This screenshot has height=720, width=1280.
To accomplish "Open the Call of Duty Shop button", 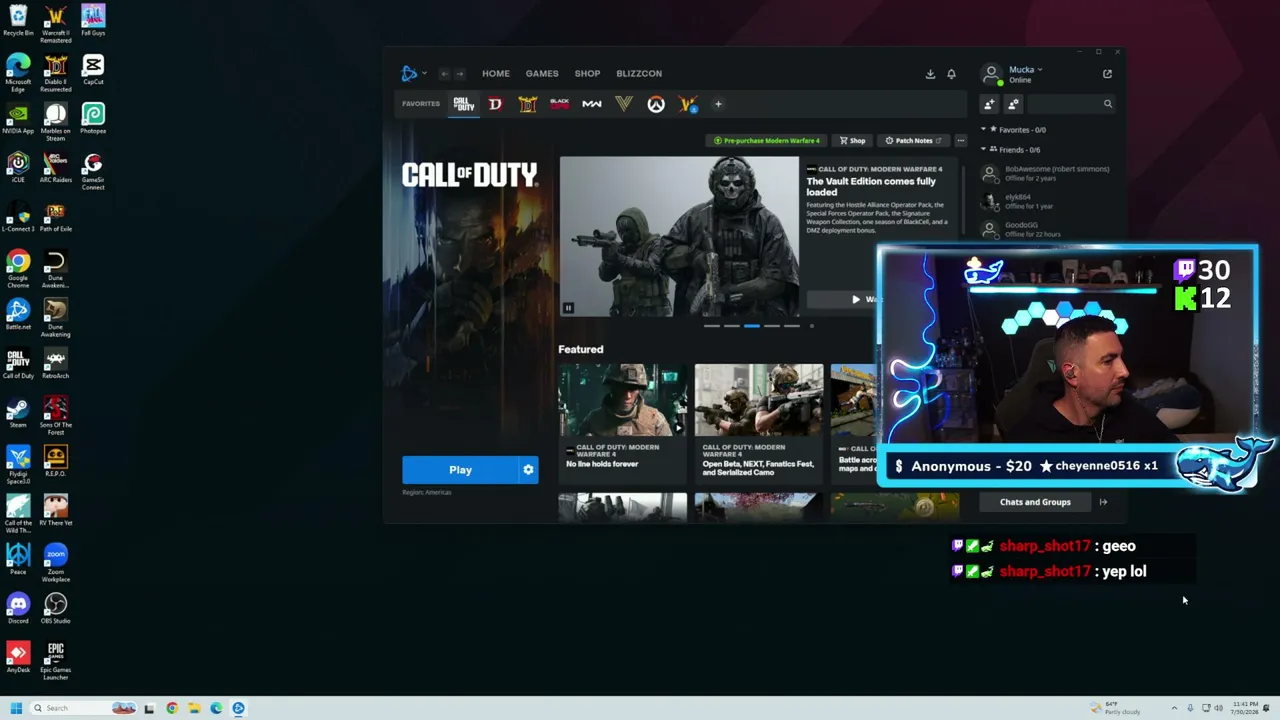I will click(x=853, y=141).
